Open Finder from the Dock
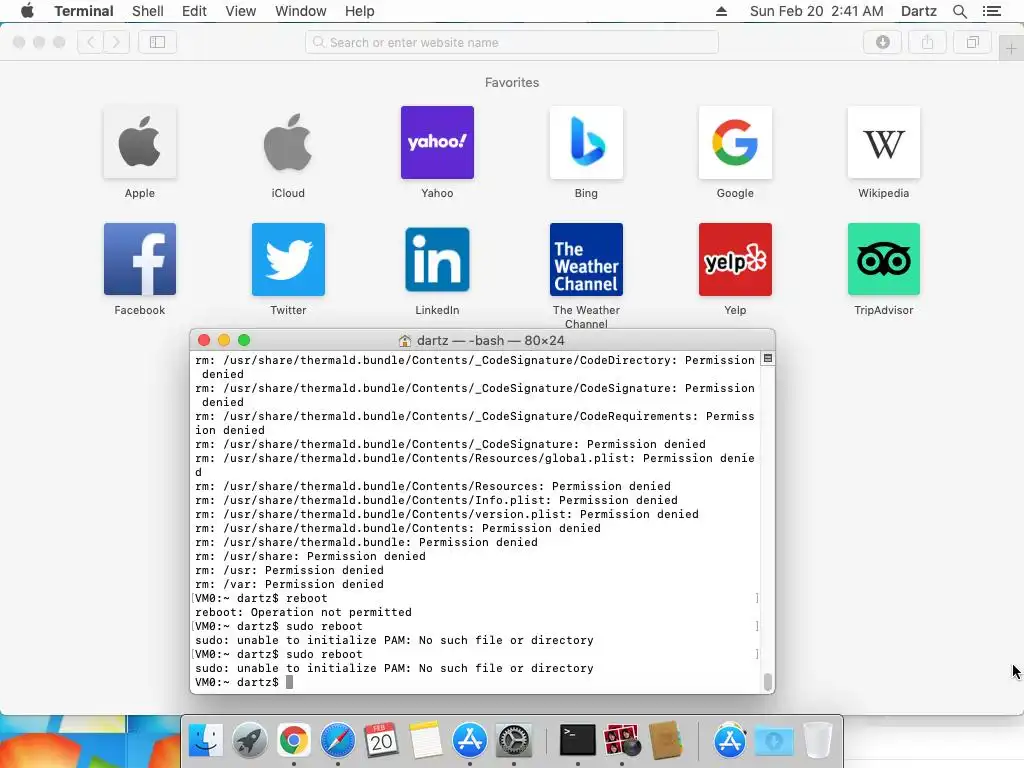The image size is (1024, 768). click(x=206, y=740)
